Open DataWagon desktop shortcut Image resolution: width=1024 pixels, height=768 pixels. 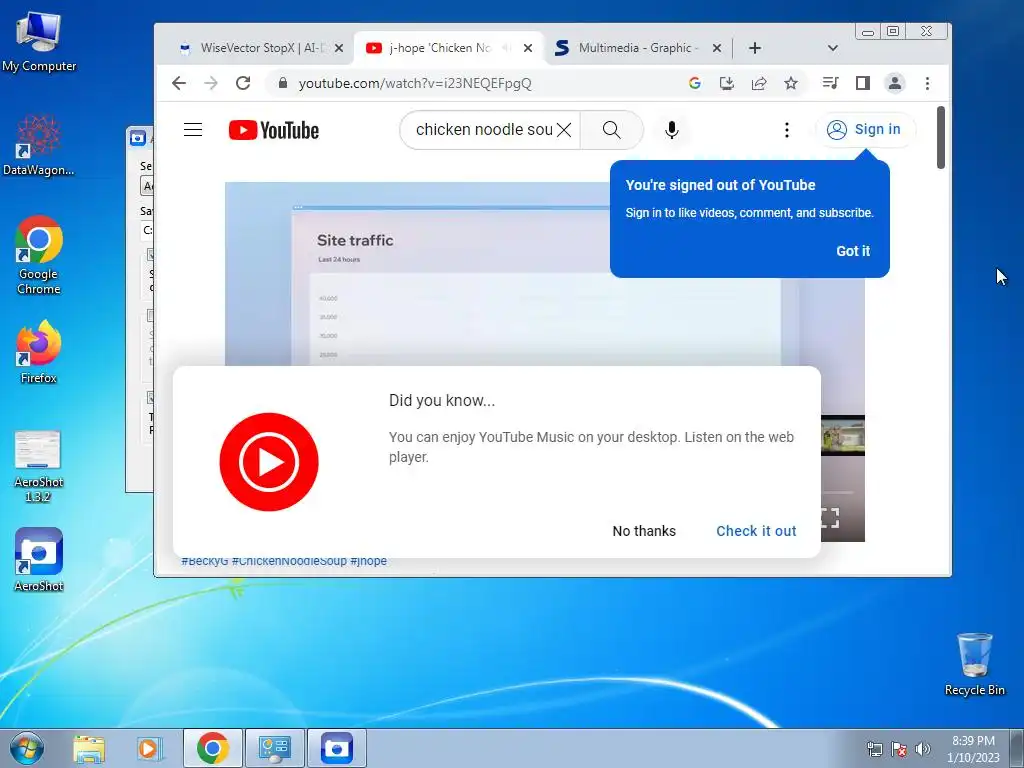[x=39, y=145]
